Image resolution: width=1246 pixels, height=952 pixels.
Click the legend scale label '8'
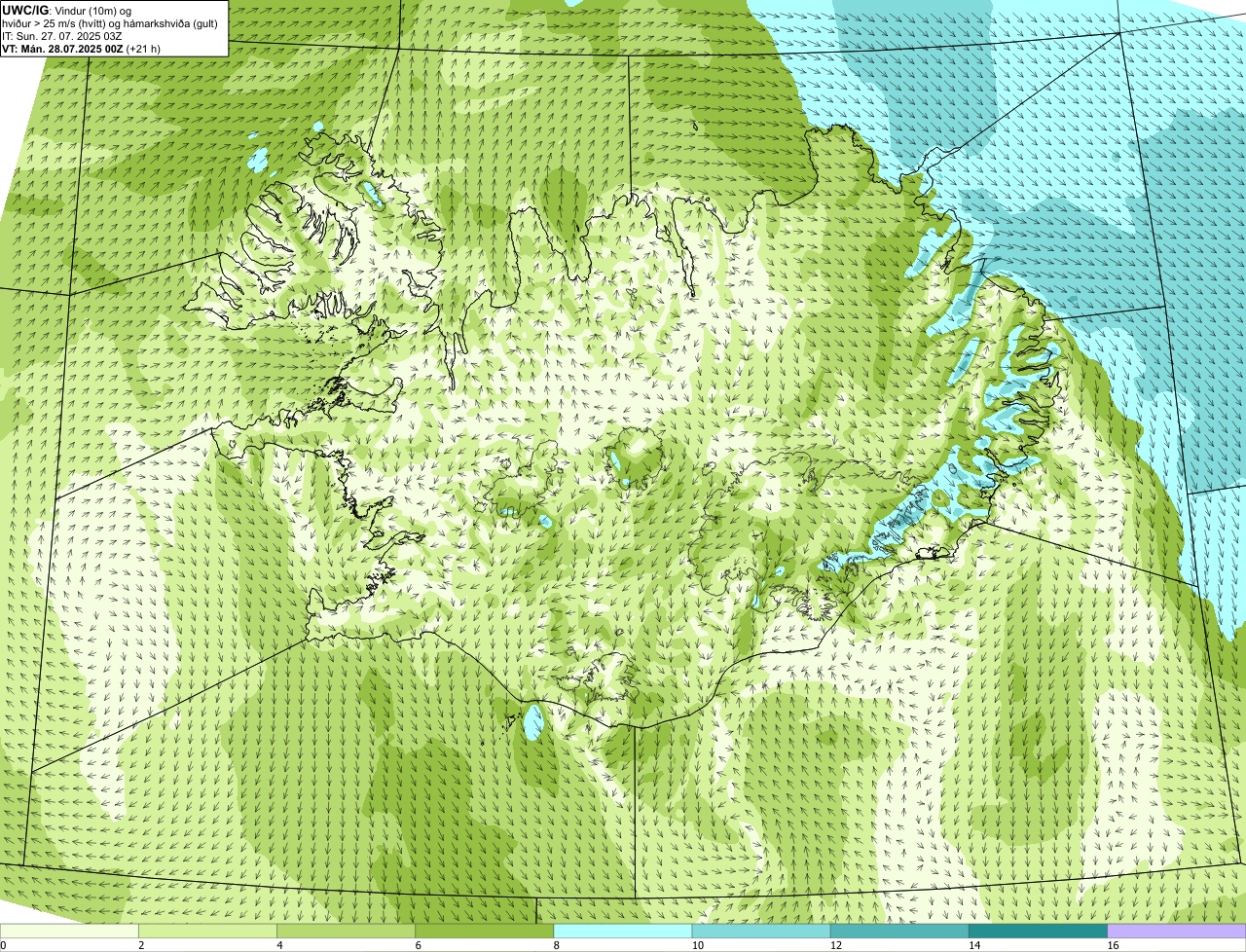[557, 945]
